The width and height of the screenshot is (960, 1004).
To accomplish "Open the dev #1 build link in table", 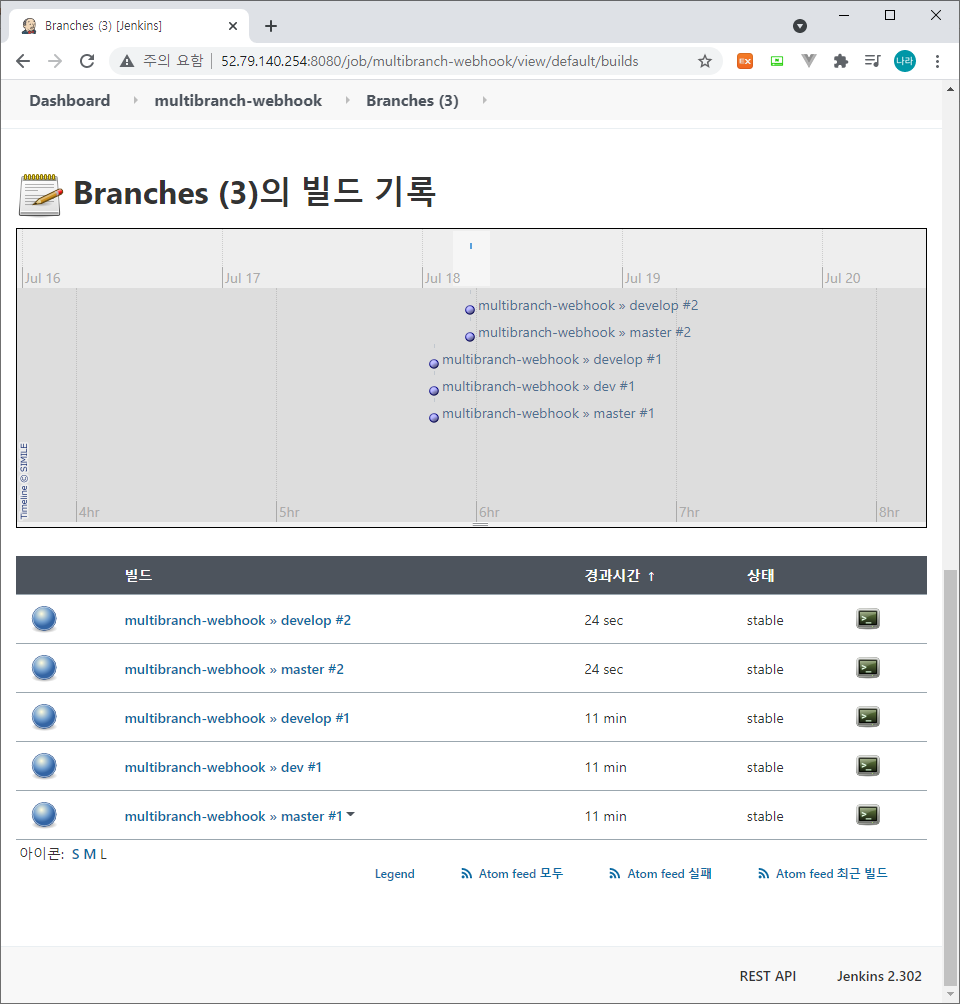I will click(x=223, y=767).
